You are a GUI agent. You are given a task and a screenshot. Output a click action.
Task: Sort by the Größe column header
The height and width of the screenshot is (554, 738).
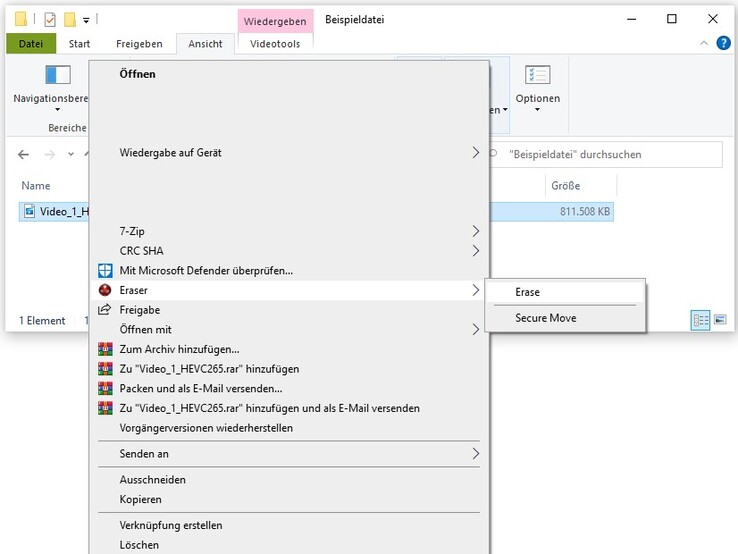566,186
